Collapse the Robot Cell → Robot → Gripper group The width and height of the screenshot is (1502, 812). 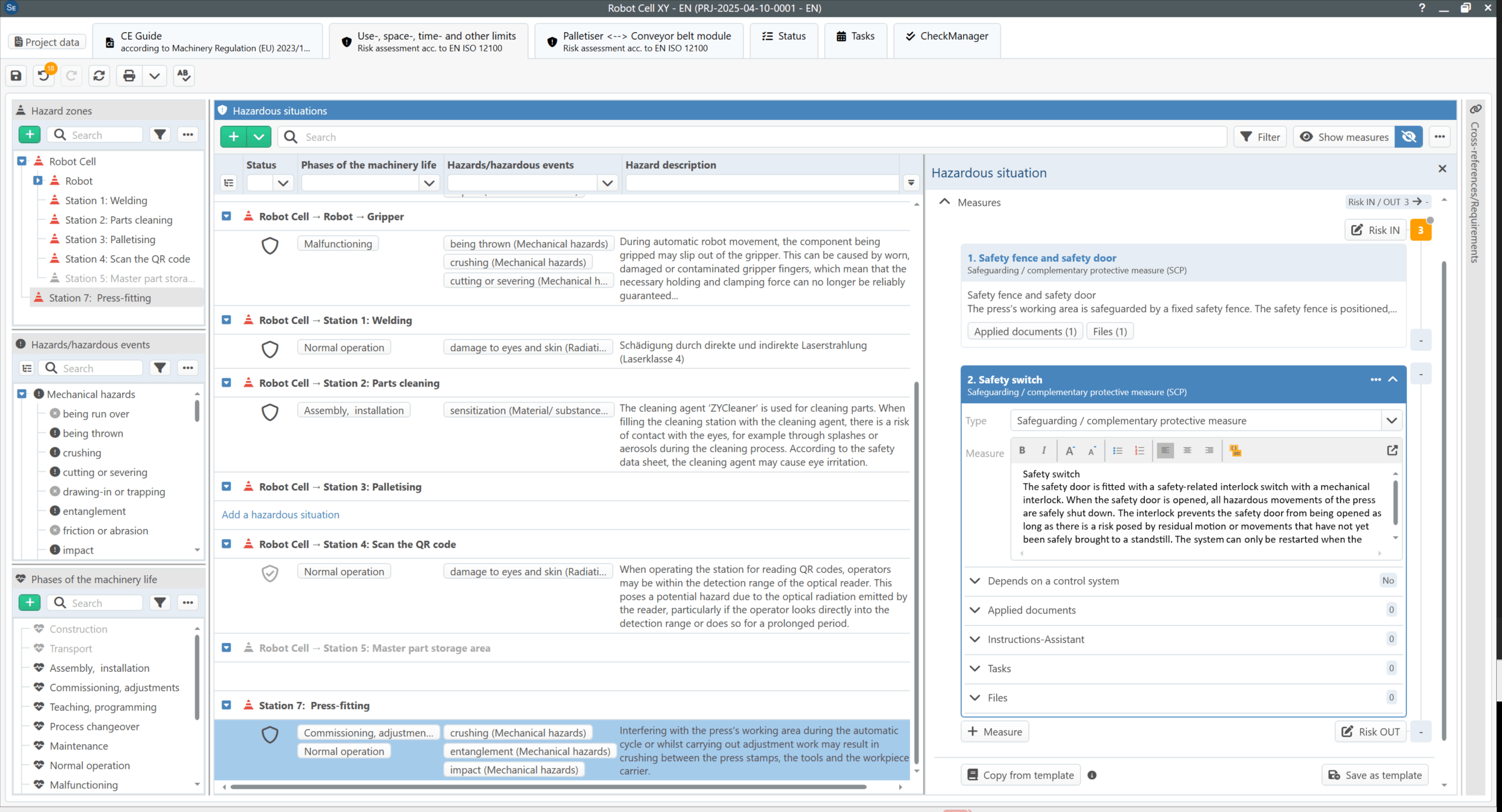(x=226, y=216)
